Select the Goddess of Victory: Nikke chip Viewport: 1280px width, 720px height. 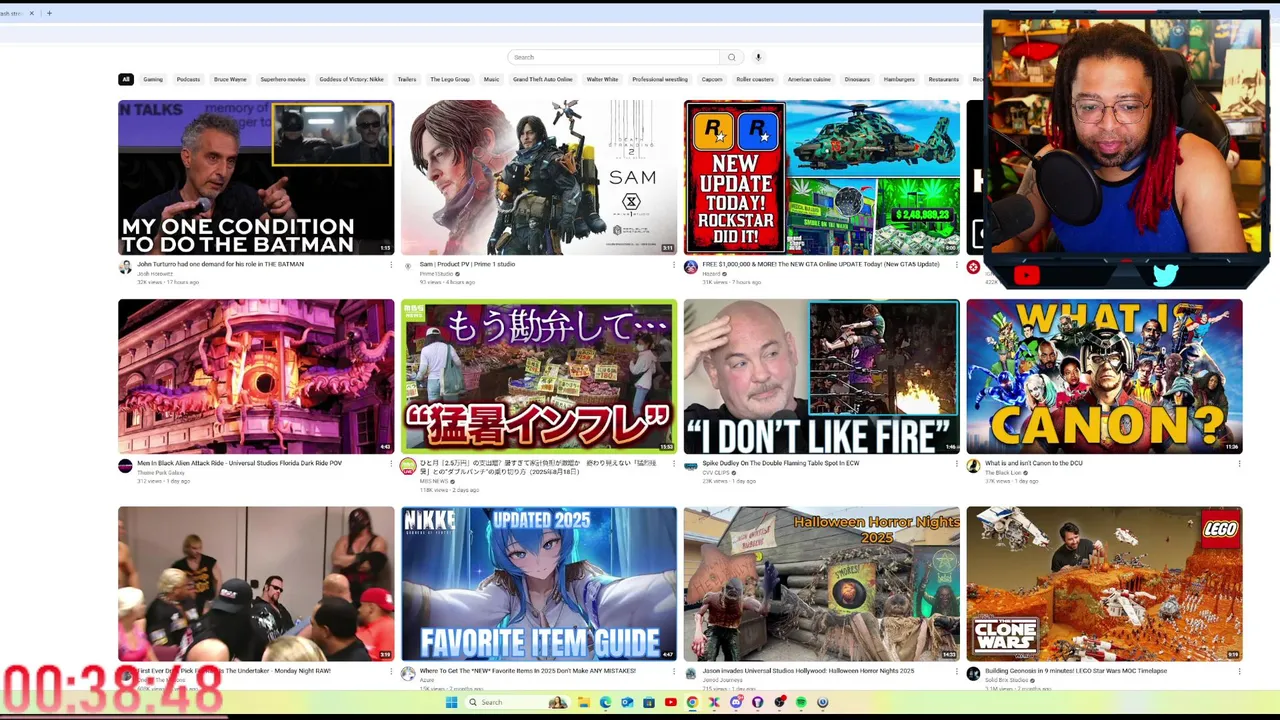[351, 79]
